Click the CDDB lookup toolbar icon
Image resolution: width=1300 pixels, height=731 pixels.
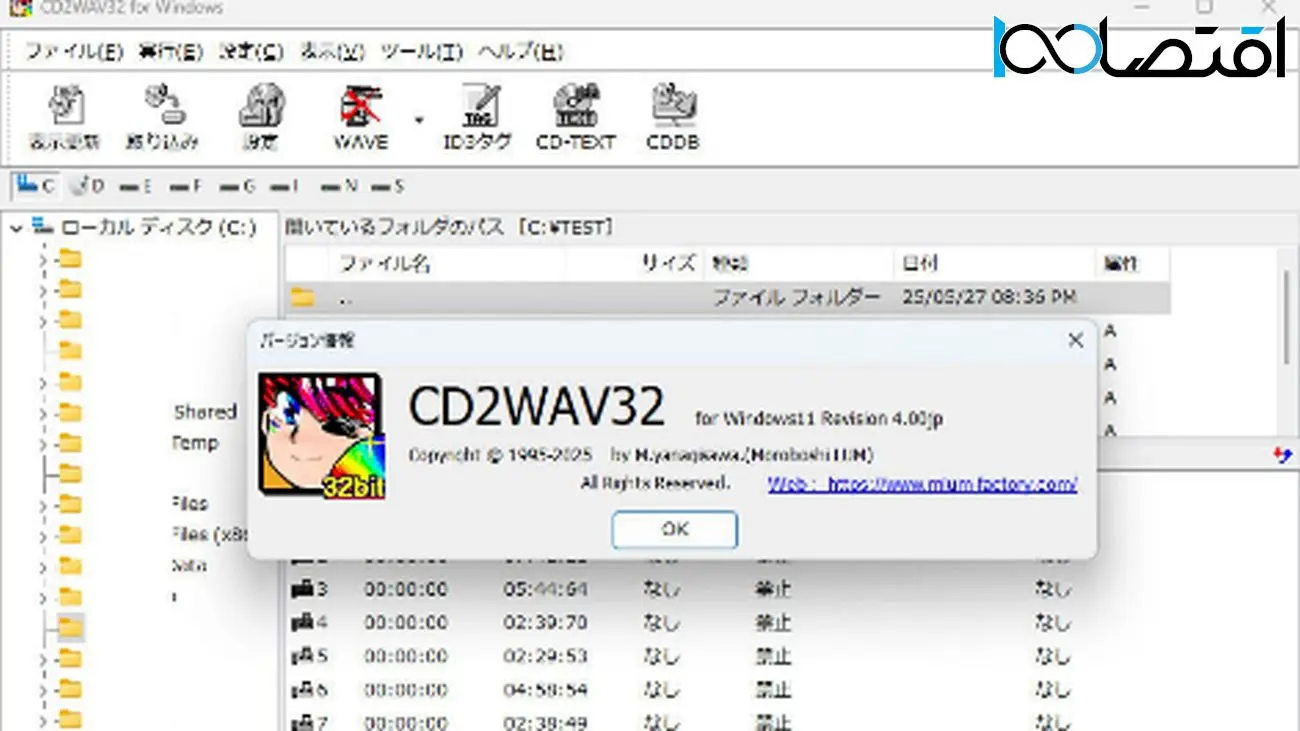click(x=673, y=116)
